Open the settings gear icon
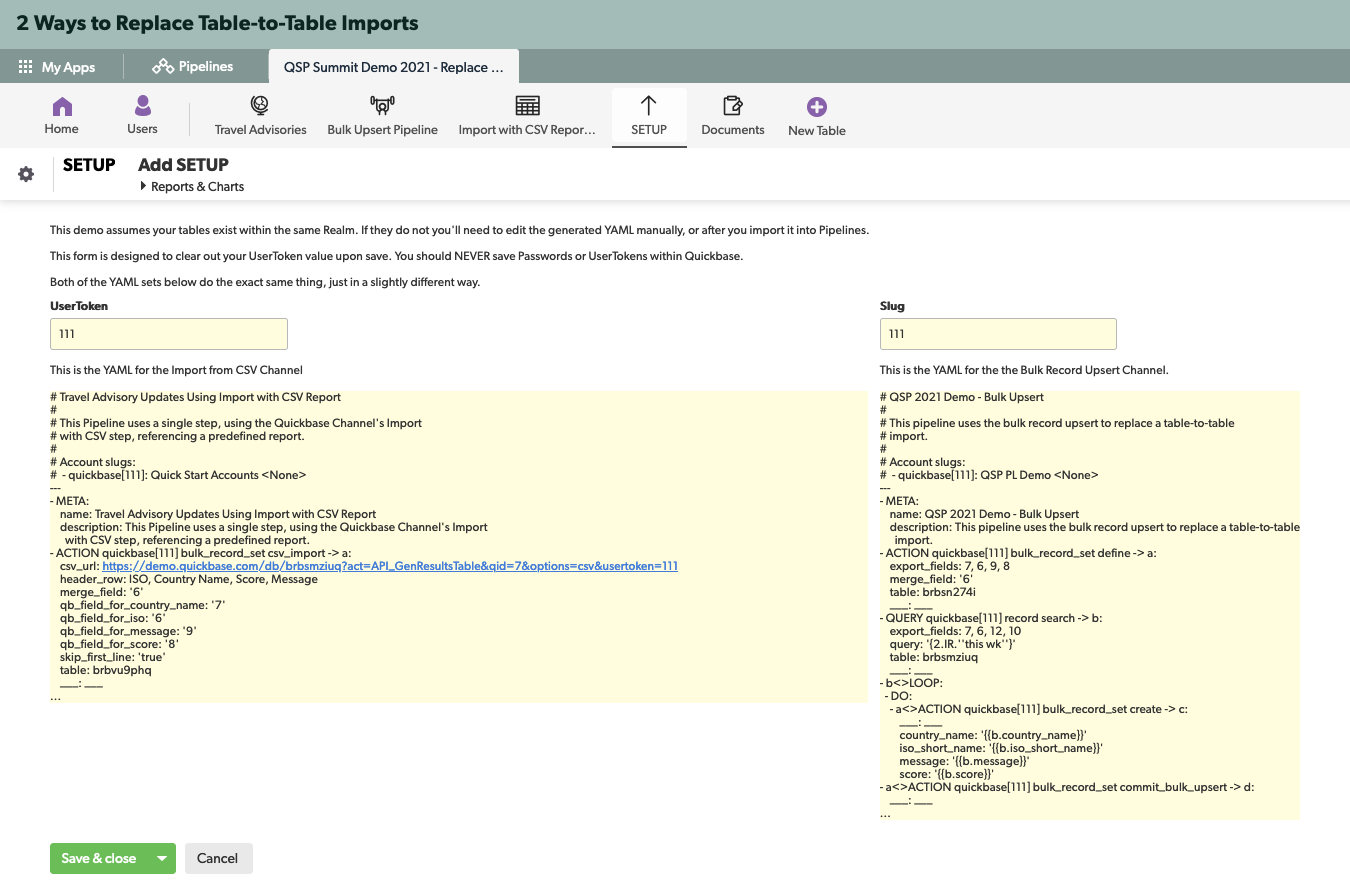1350x894 pixels. (26, 174)
